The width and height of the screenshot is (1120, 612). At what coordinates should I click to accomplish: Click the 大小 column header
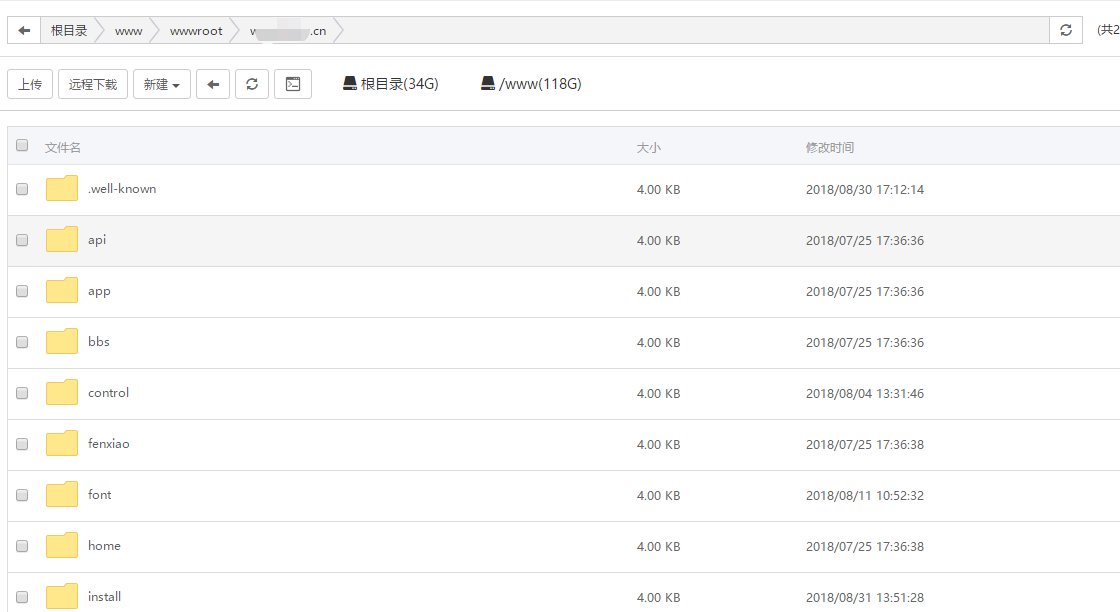point(649,147)
